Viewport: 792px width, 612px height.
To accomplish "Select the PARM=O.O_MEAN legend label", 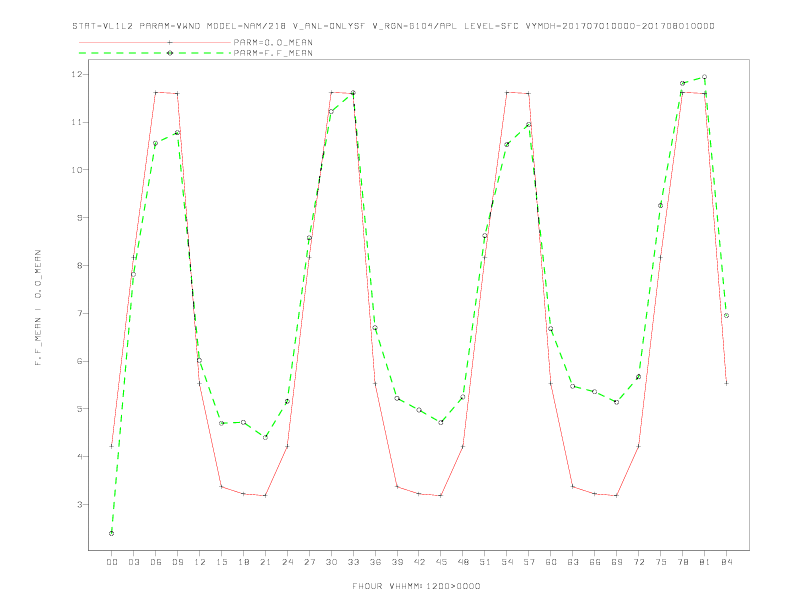I will pos(273,42).
